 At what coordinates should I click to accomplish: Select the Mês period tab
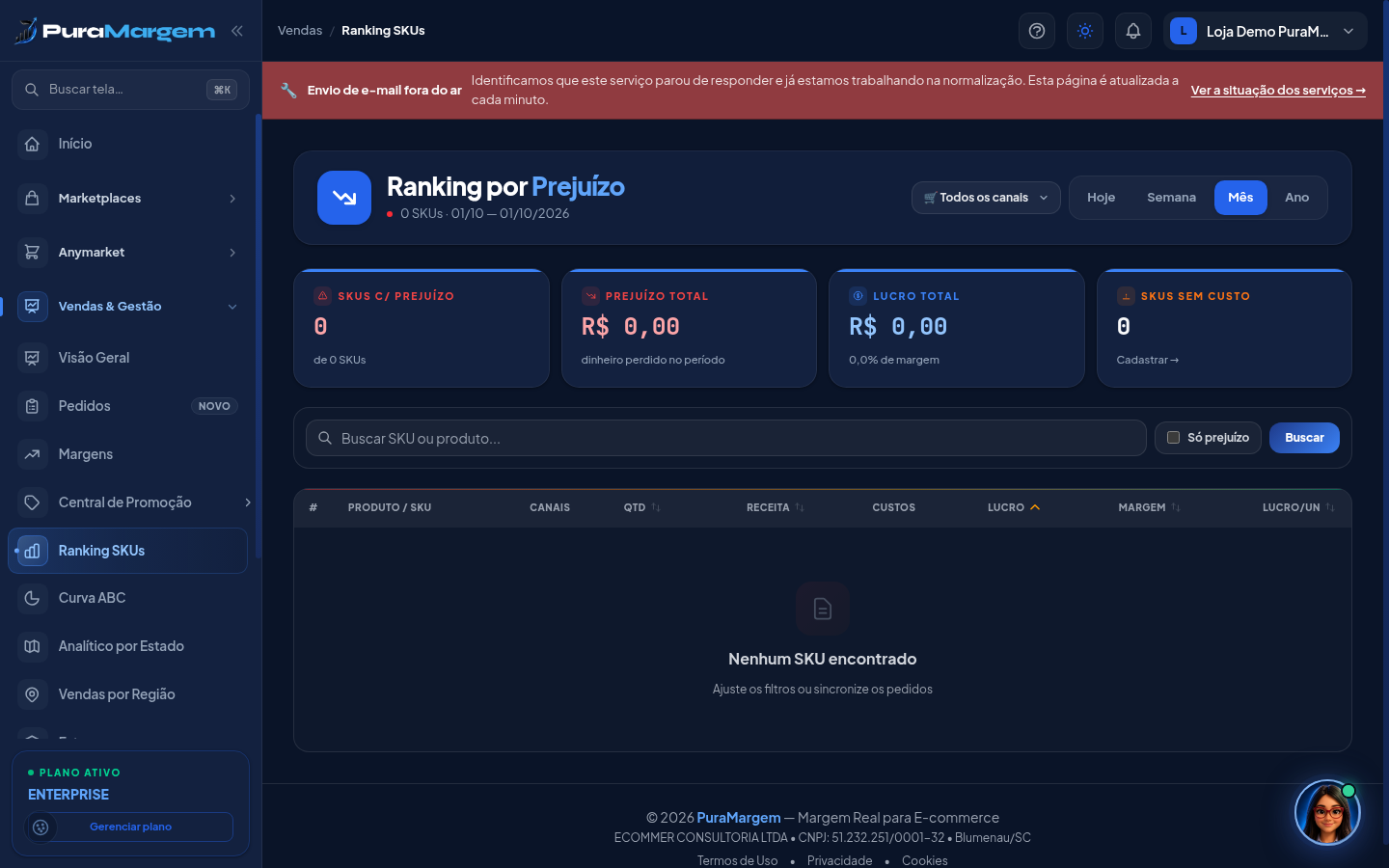(x=1240, y=198)
